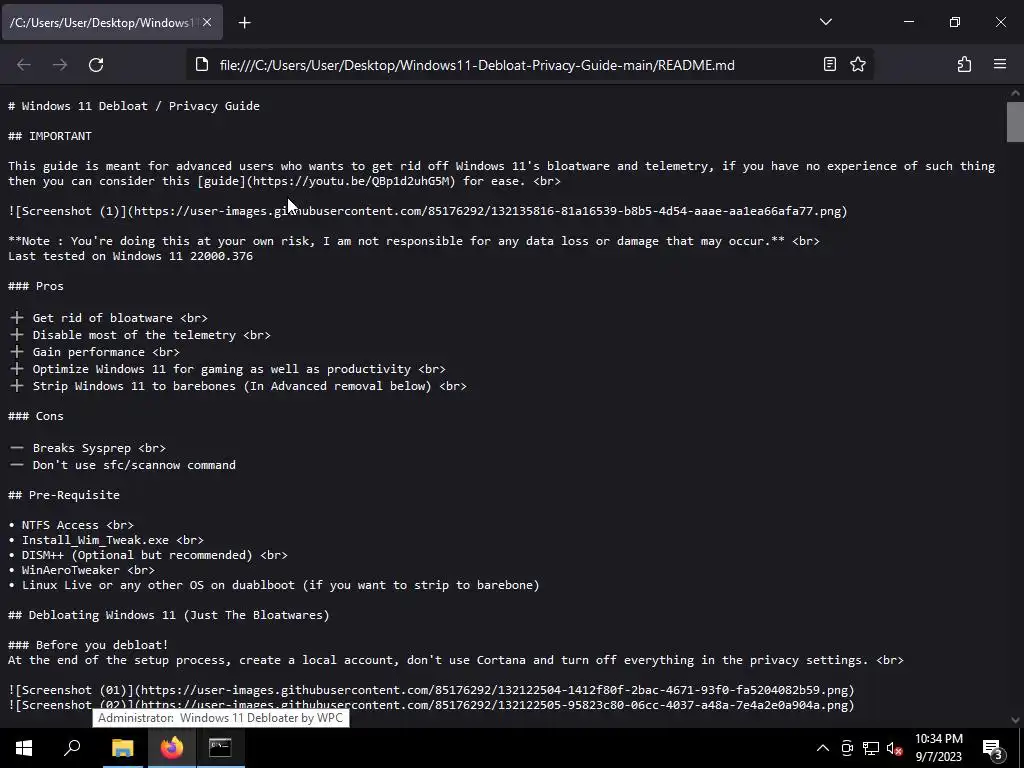
Task: Open a new browser tab
Action: pos(244,23)
